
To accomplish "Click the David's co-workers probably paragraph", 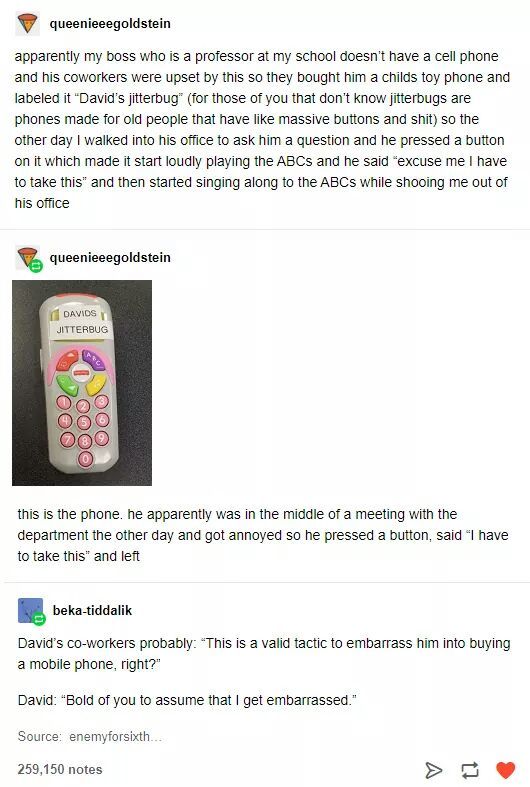I will 264,653.
